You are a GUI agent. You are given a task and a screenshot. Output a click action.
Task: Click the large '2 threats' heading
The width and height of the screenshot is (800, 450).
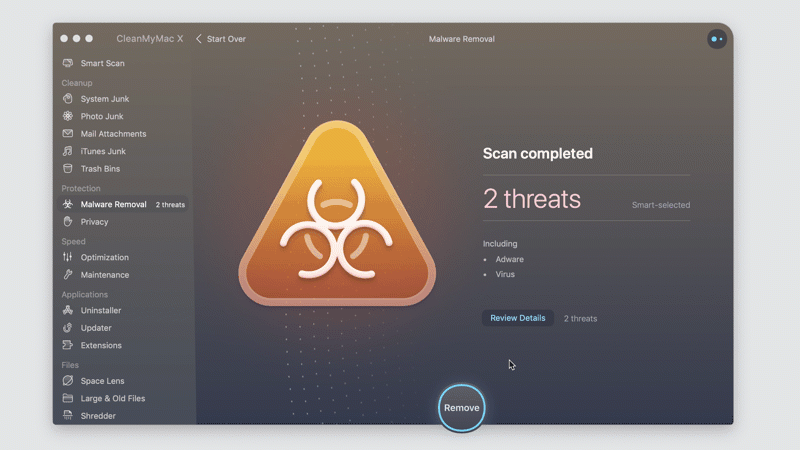tap(532, 198)
